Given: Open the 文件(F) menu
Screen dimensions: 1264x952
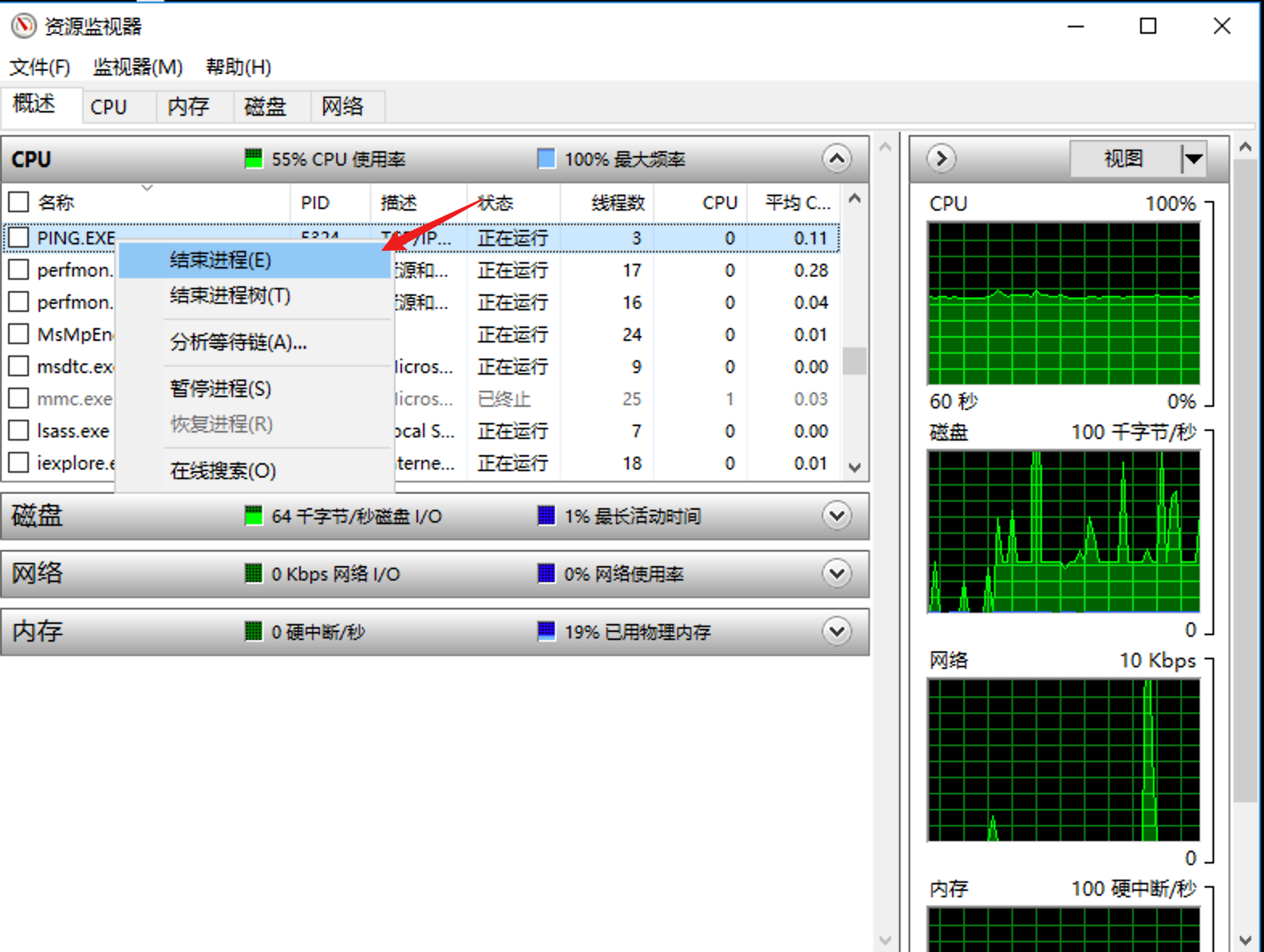Looking at the screenshot, I should 39,67.
